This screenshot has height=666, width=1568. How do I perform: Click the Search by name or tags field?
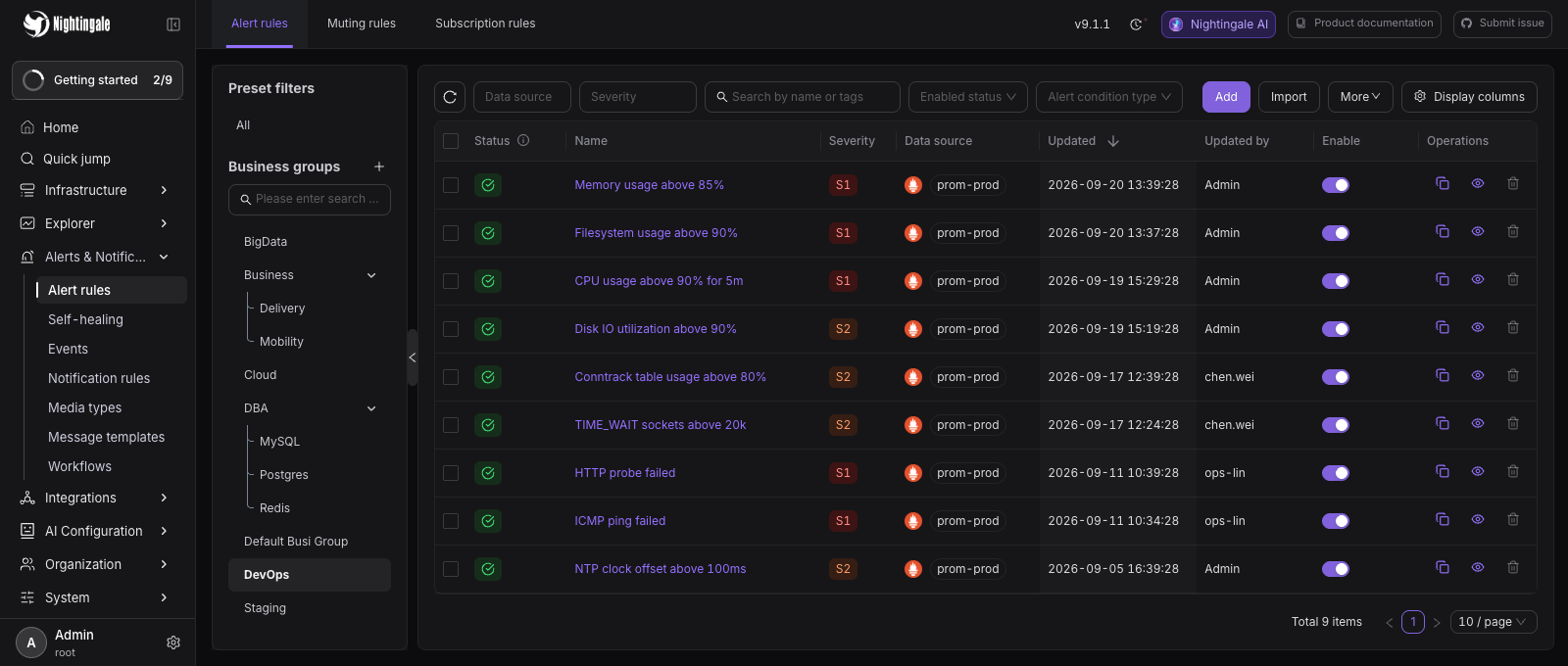click(x=803, y=97)
